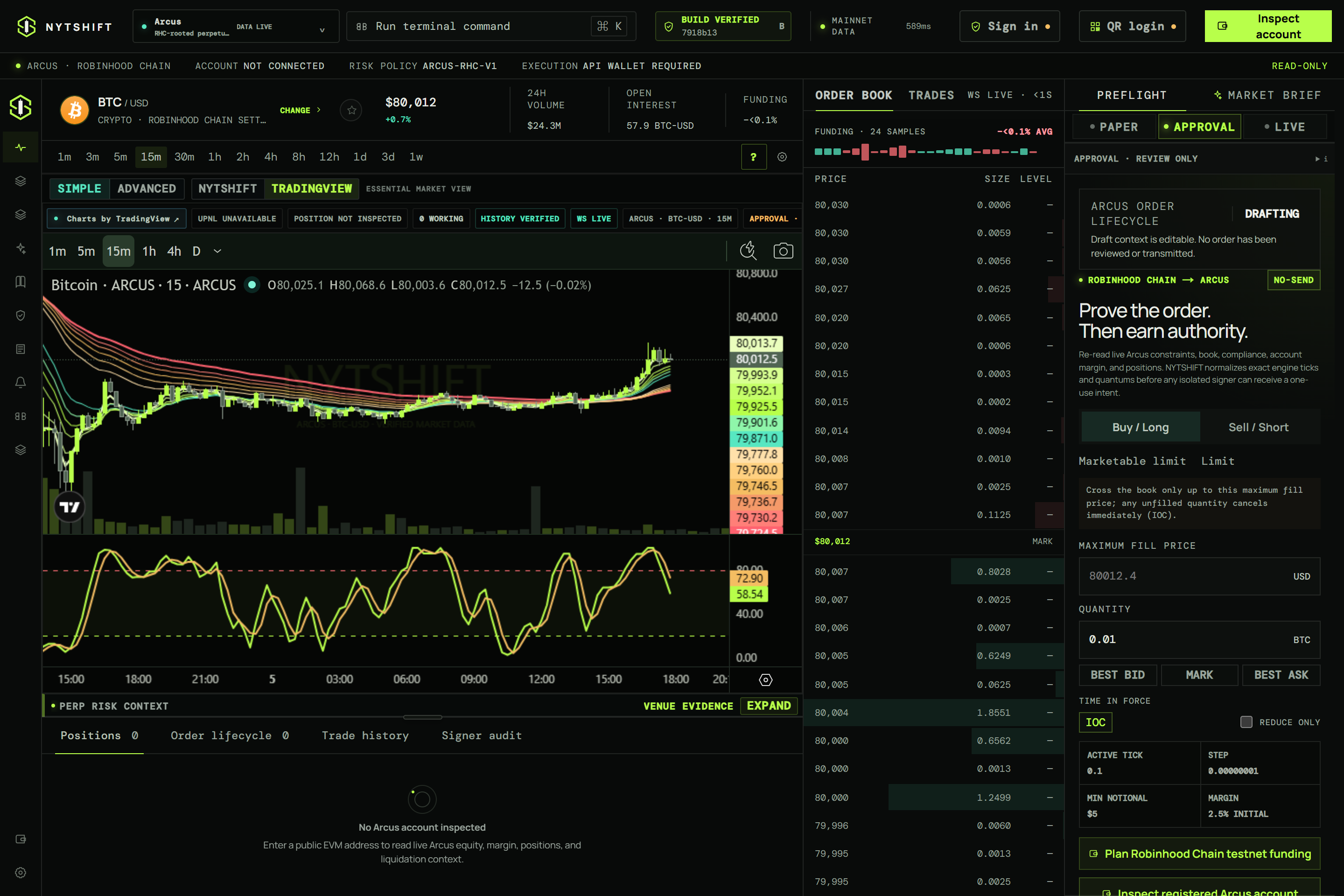
Task: Set price to BEST ASK
Action: tap(1281, 675)
